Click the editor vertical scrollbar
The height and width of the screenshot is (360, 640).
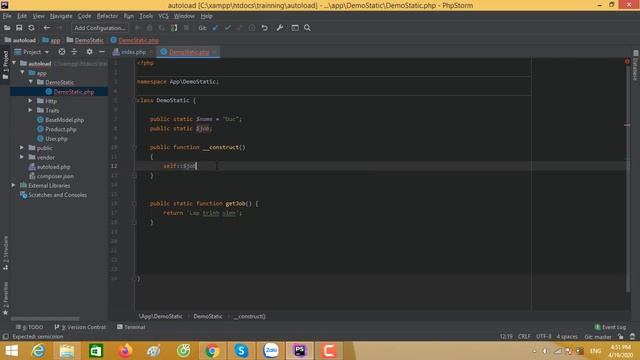point(627,178)
